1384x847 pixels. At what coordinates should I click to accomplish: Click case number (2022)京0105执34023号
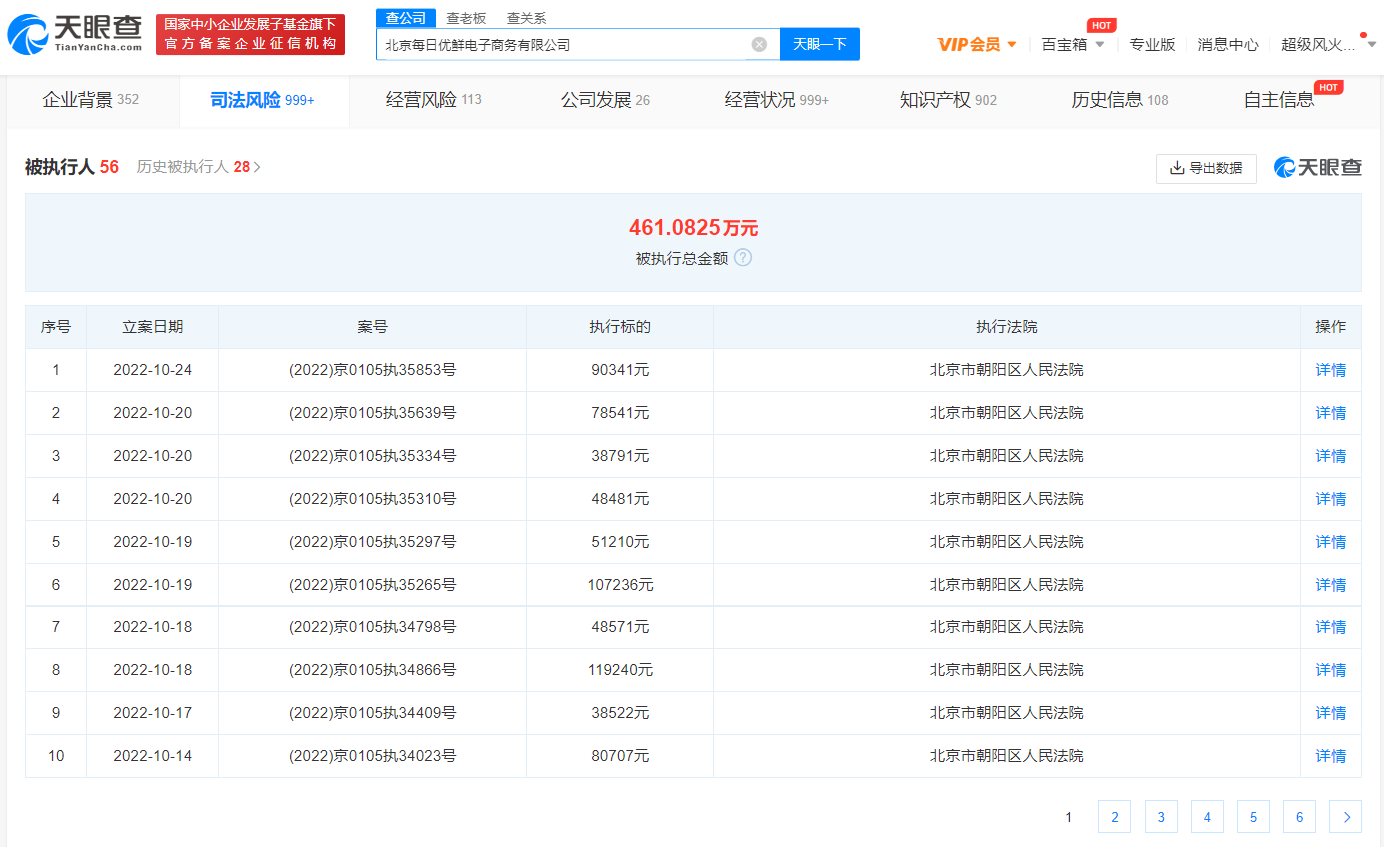tap(373, 756)
